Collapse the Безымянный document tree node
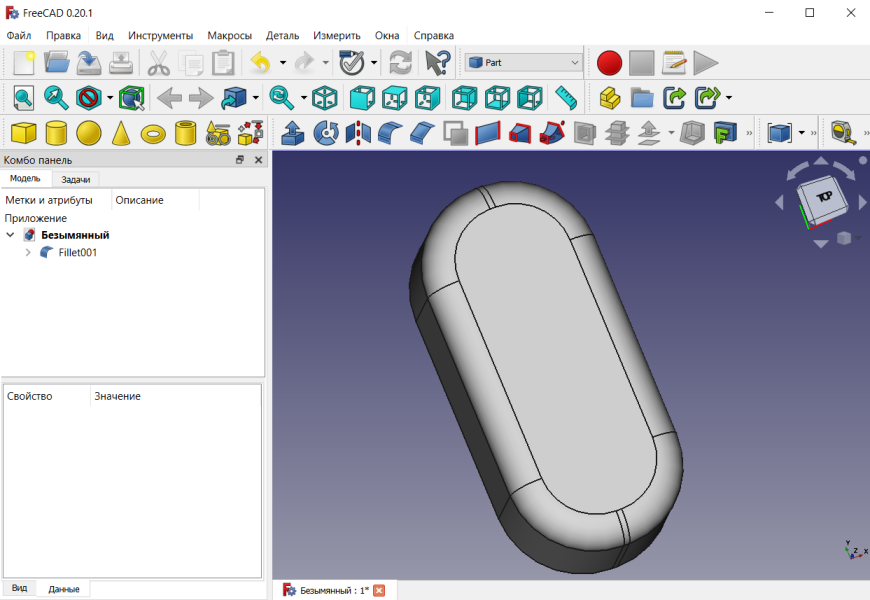 tap(10, 235)
